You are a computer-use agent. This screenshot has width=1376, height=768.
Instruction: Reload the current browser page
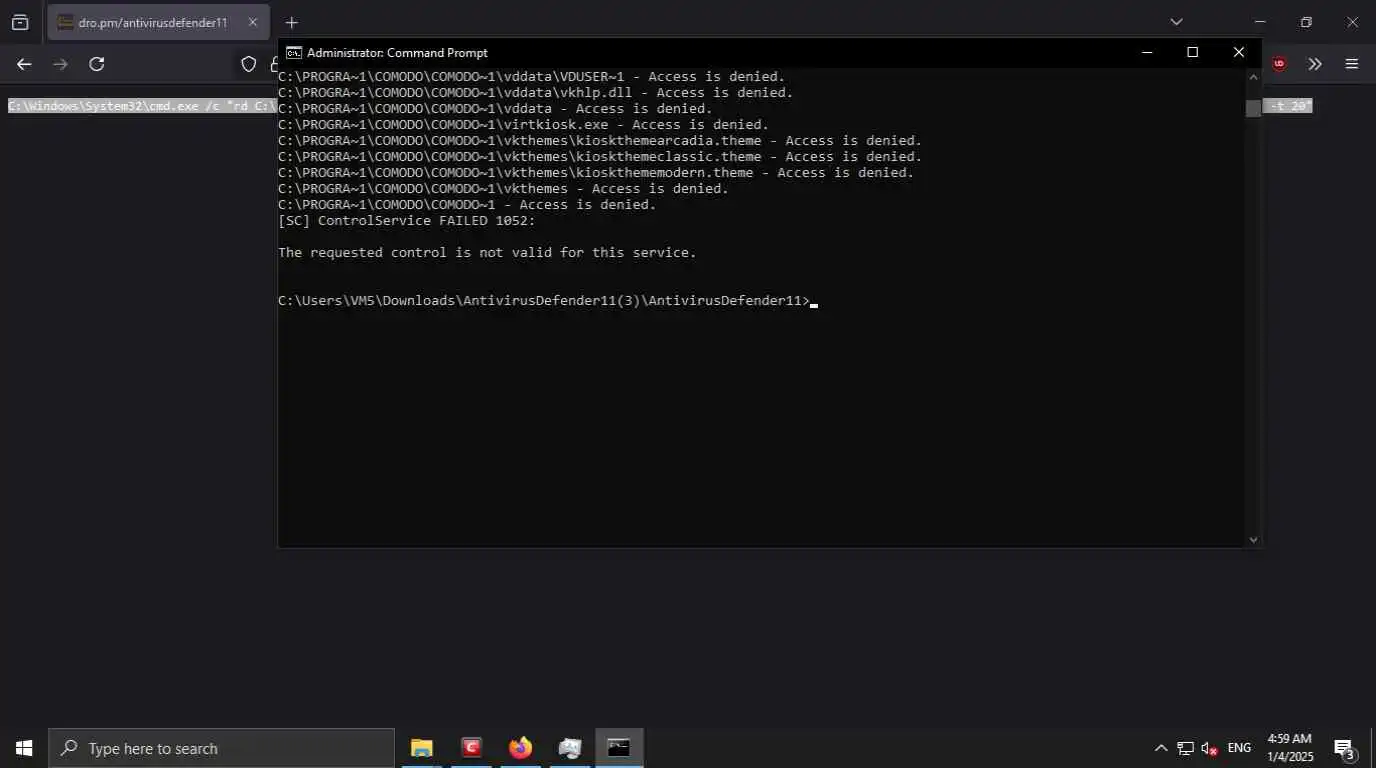(x=97, y=64)
